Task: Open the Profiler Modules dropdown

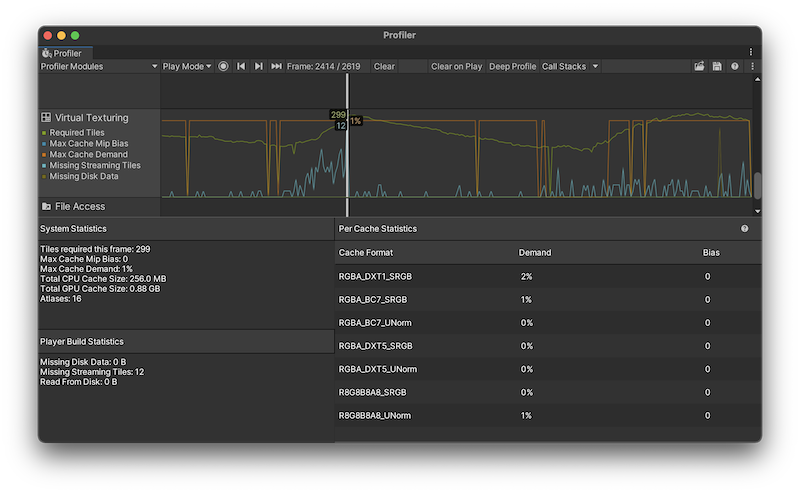Action: (x=99, y=67)
